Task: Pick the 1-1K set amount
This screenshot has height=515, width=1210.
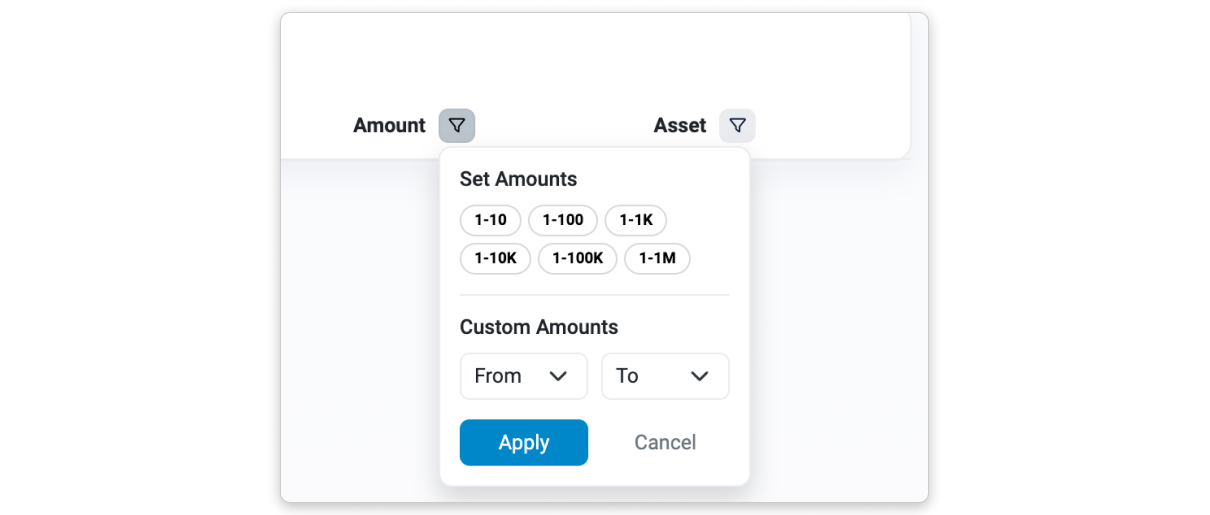Action: pyautogui.click(x=635, y=220)
